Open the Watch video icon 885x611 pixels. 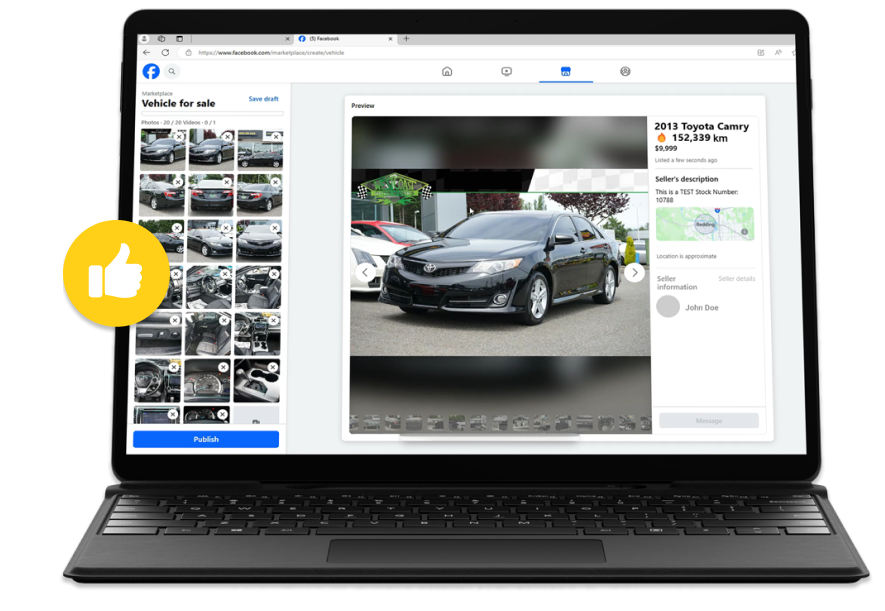tap(505, 72)
